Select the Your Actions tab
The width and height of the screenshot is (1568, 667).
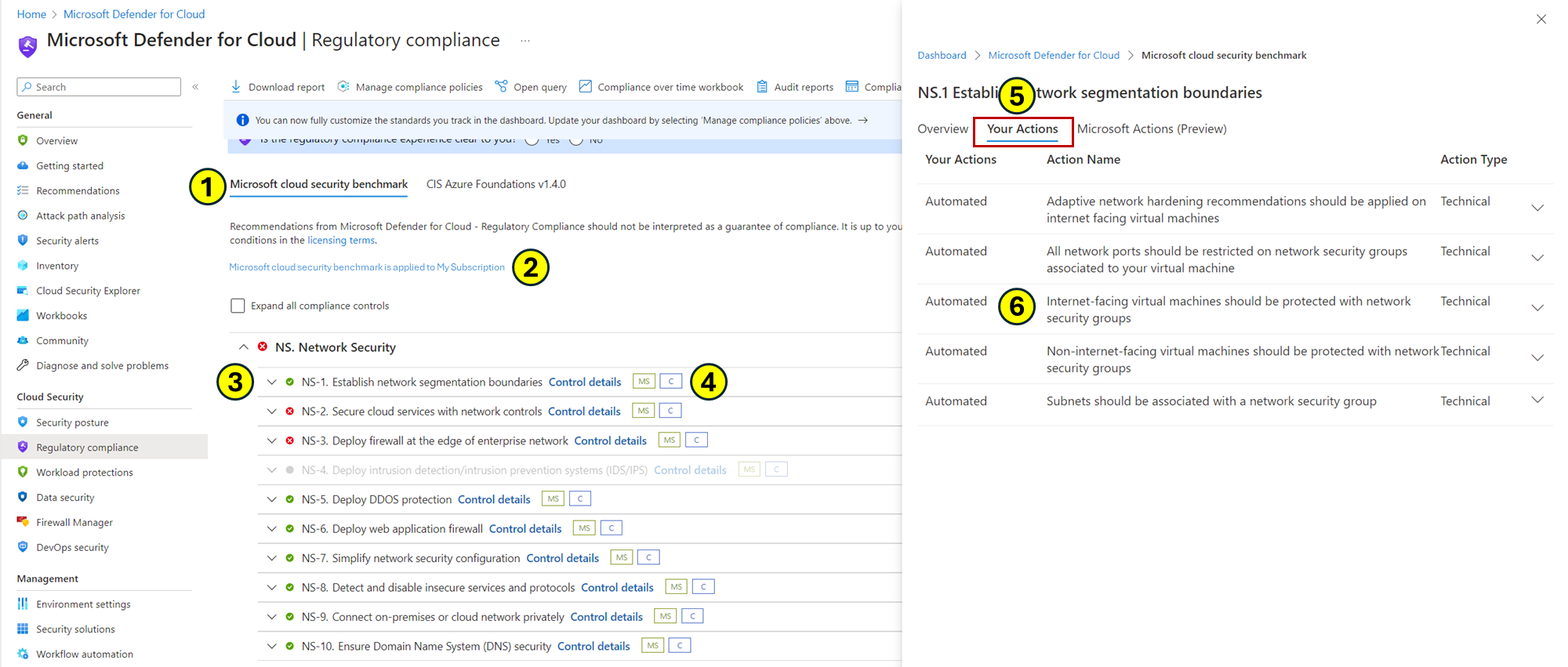1022,129
